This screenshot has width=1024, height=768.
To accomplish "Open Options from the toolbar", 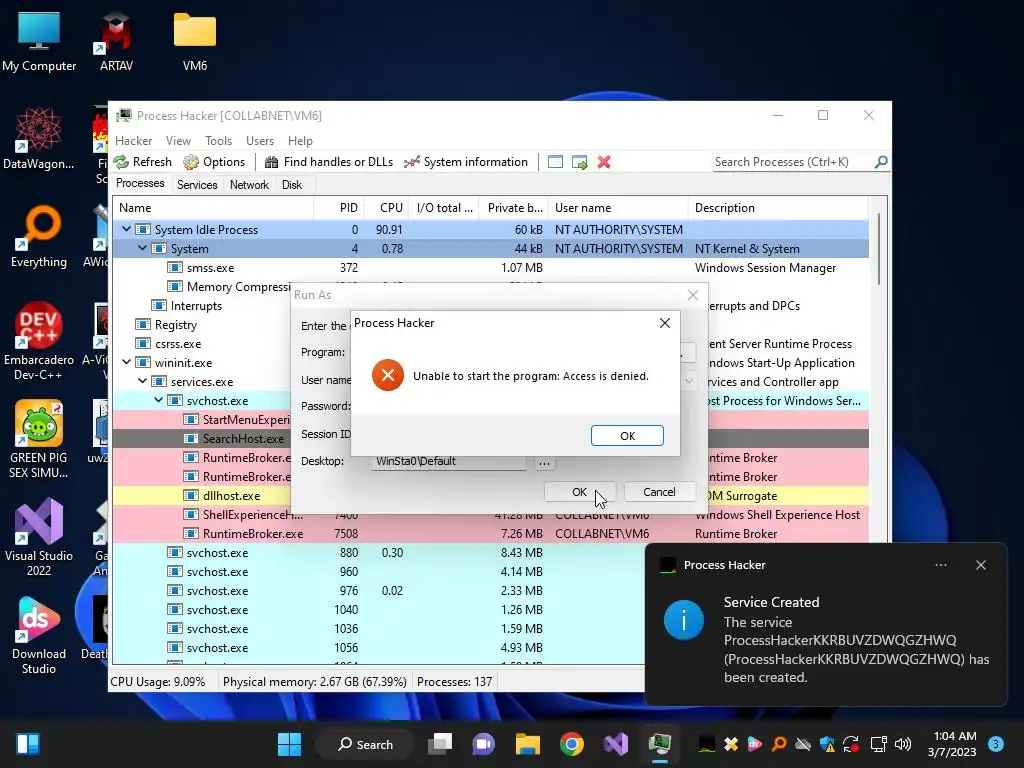I will pyautogui.click(x=214, y=162).
